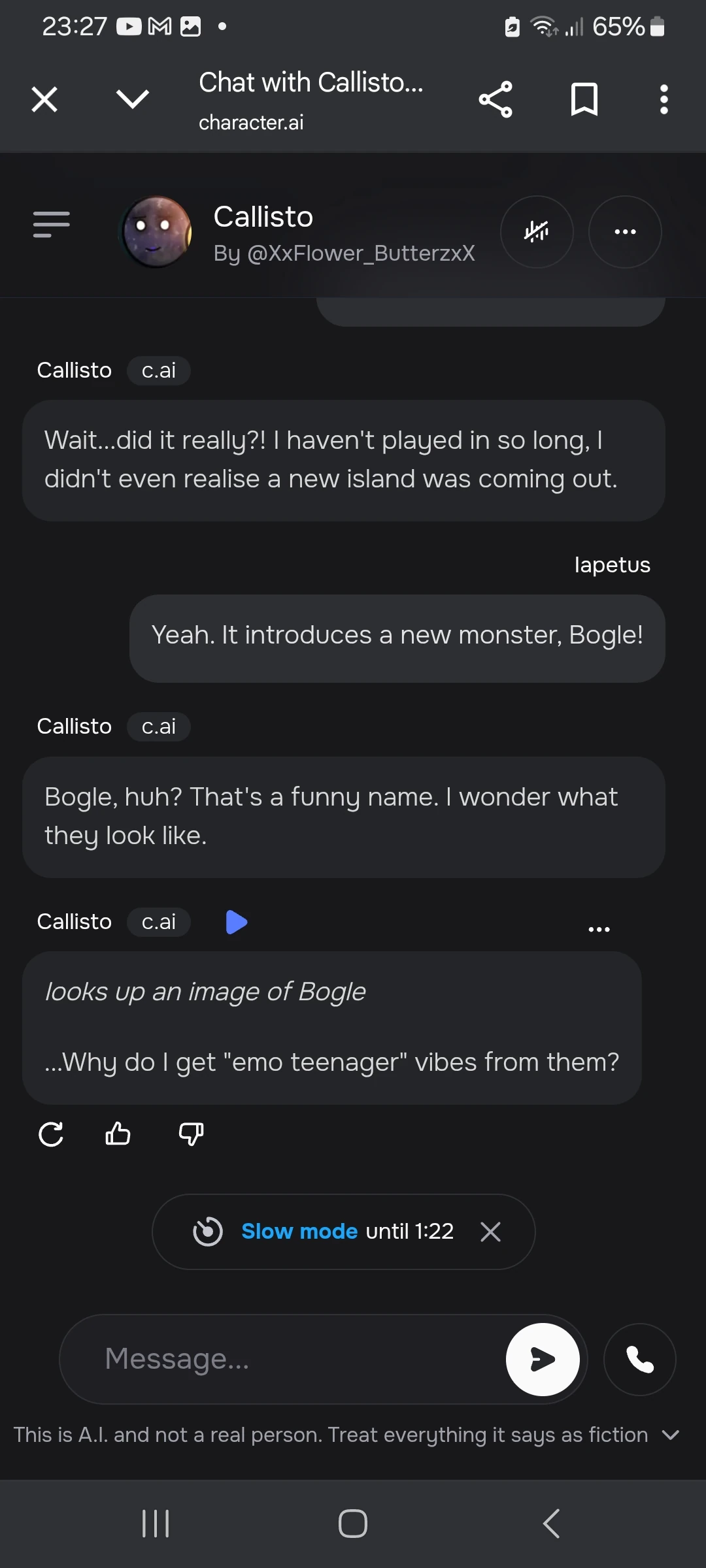Screen dimensions: 706x1568
Task: Bookmark this page with the bookmark icon
Action: coord(584,100)
